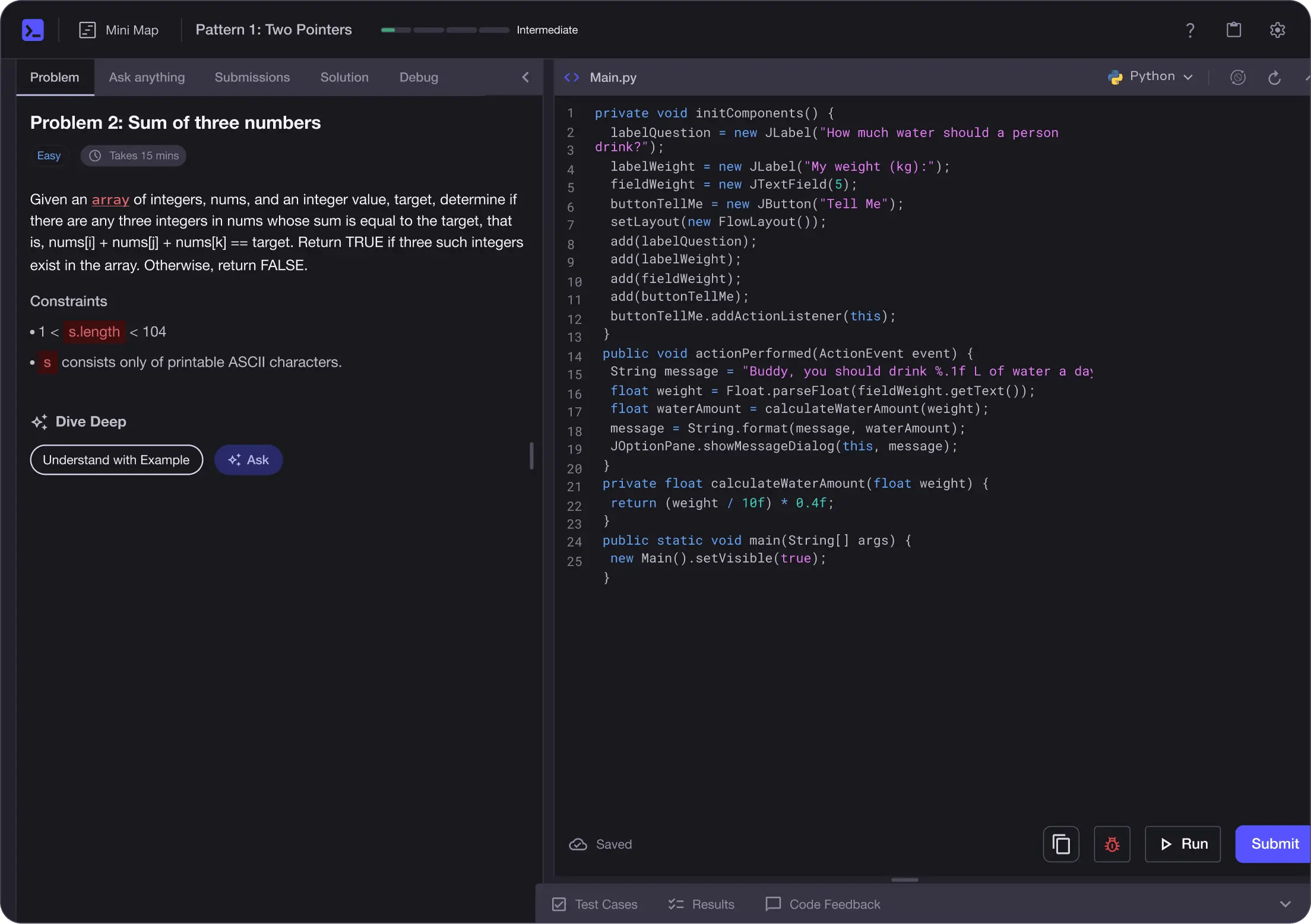The image size is (1311, 924).
Task: Switch to the Solution tab
Action: (344, 77)
